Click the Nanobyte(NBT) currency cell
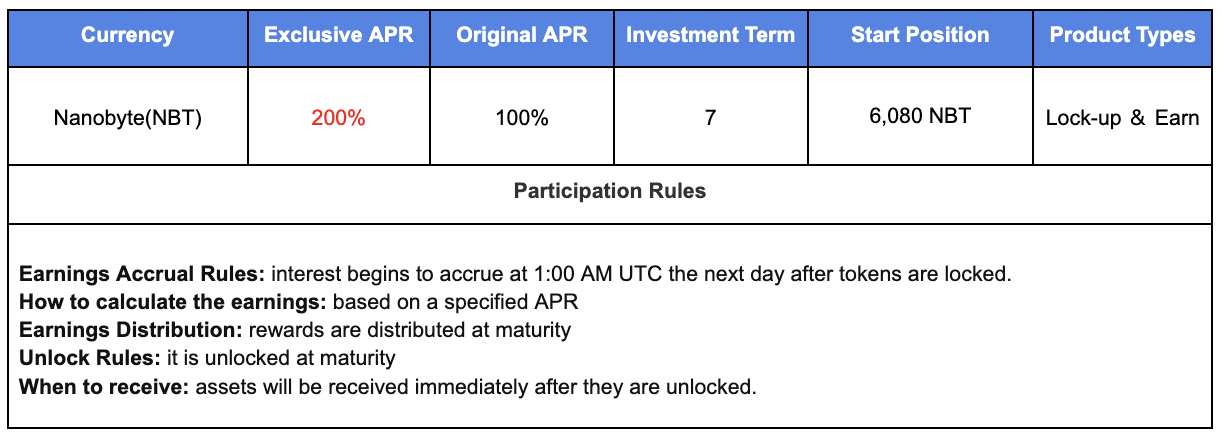 pyautogui.click(x=127, y=118)
